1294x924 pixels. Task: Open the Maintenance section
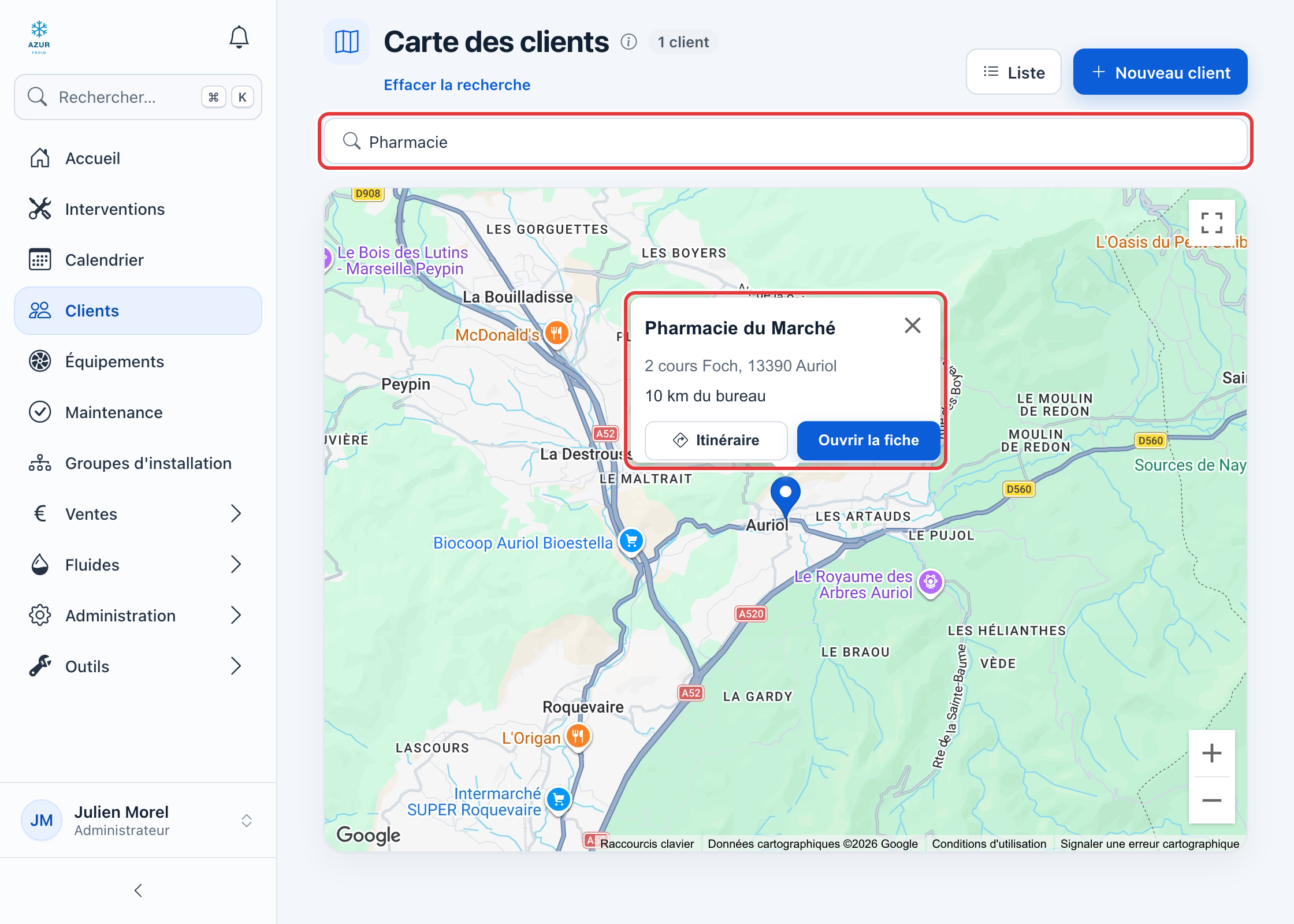(x=138, y=412)
